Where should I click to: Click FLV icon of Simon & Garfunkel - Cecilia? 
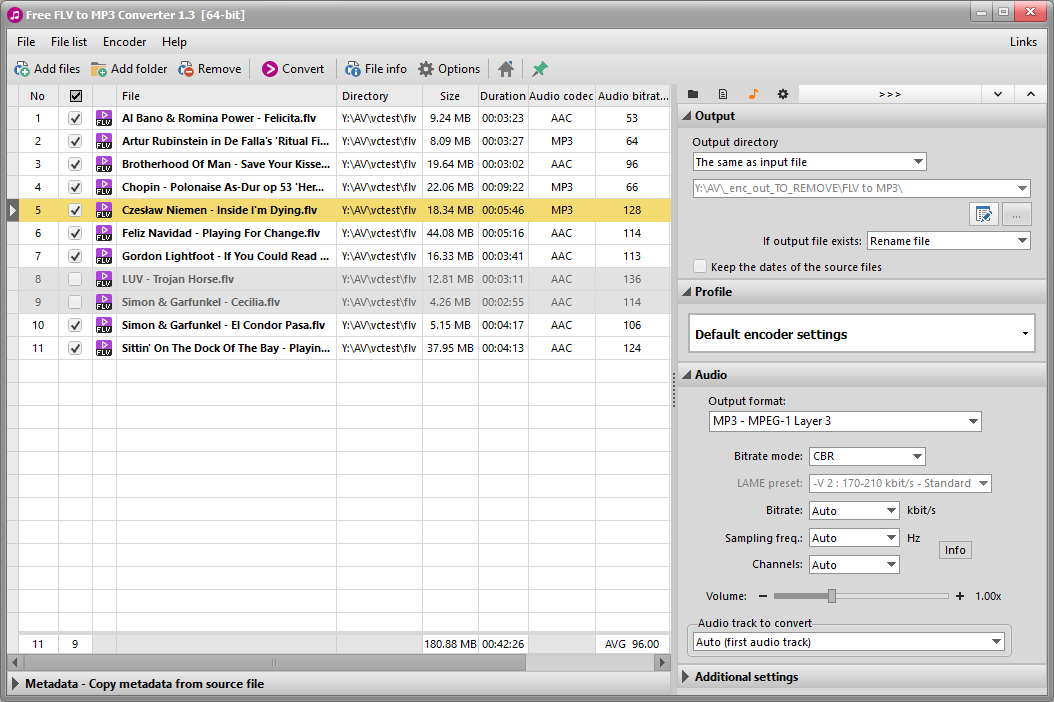(104, 302)
